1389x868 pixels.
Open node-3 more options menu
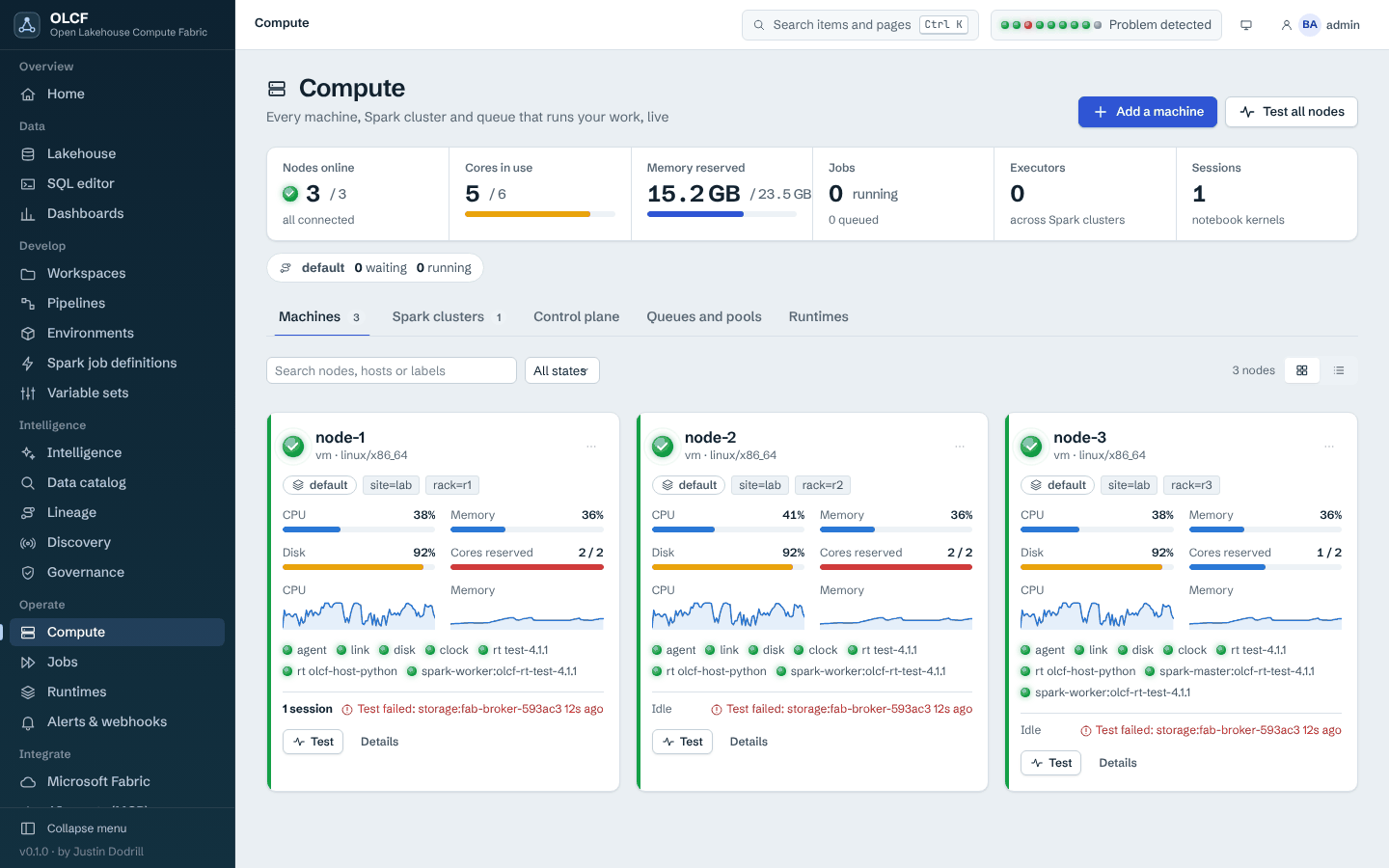click(x=1329, y=447)
